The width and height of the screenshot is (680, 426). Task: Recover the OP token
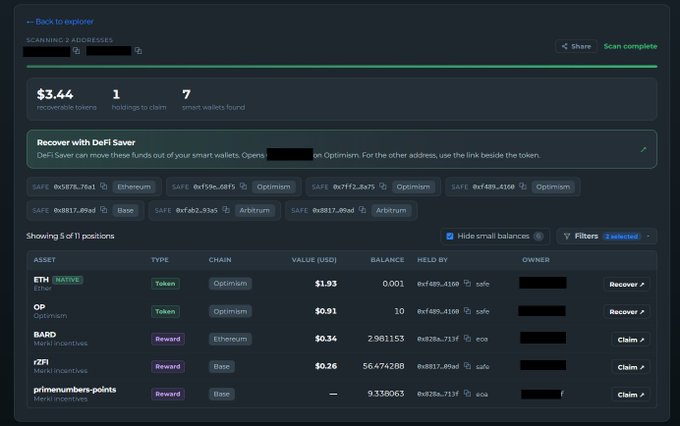tap(627, 311)
